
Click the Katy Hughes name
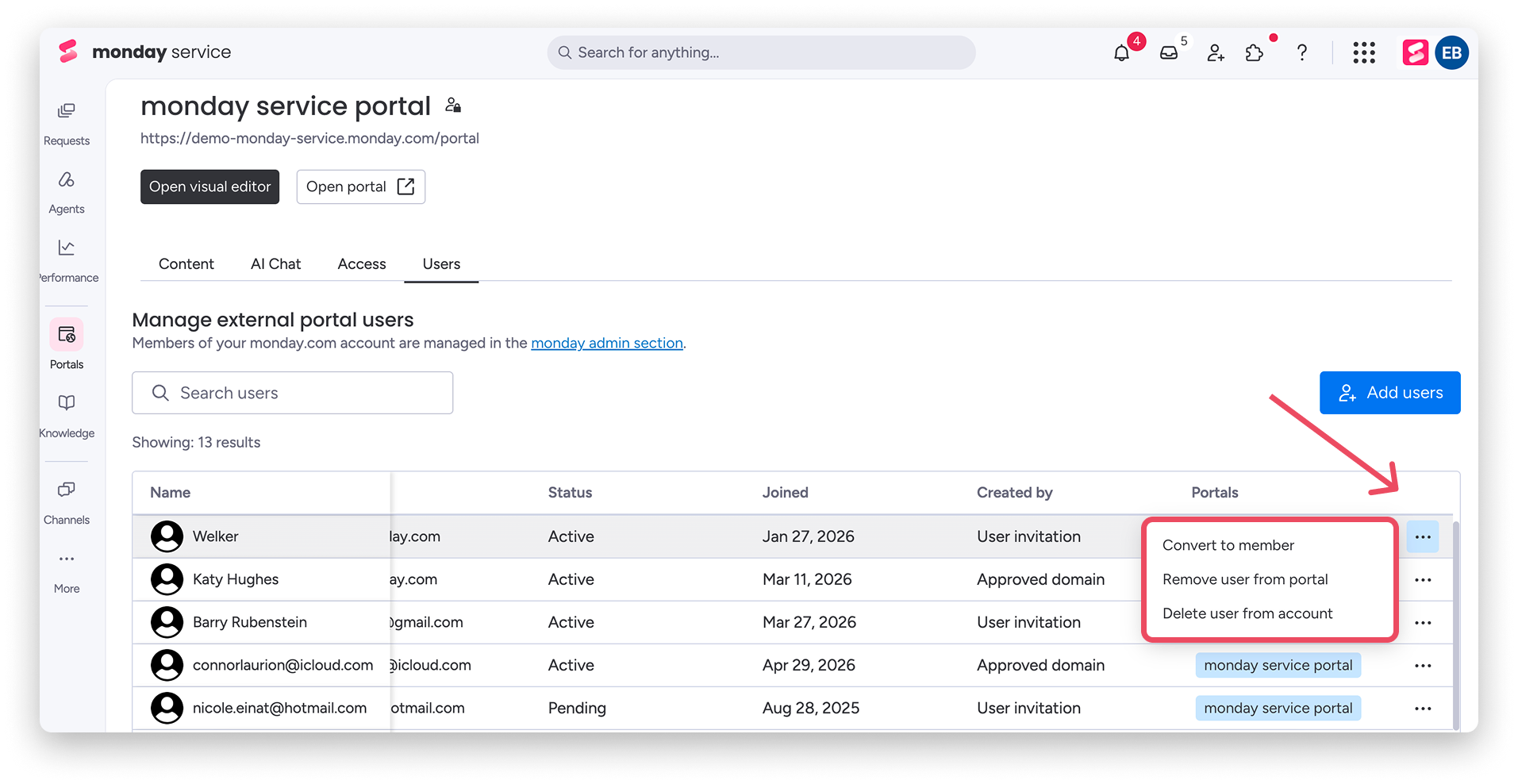[x=236, y=579]
